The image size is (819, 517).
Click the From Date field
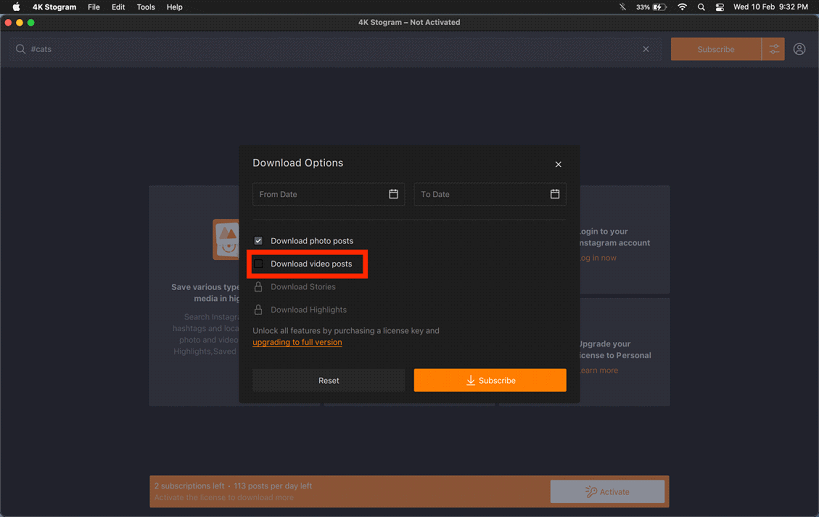click(x=329, y=194)
